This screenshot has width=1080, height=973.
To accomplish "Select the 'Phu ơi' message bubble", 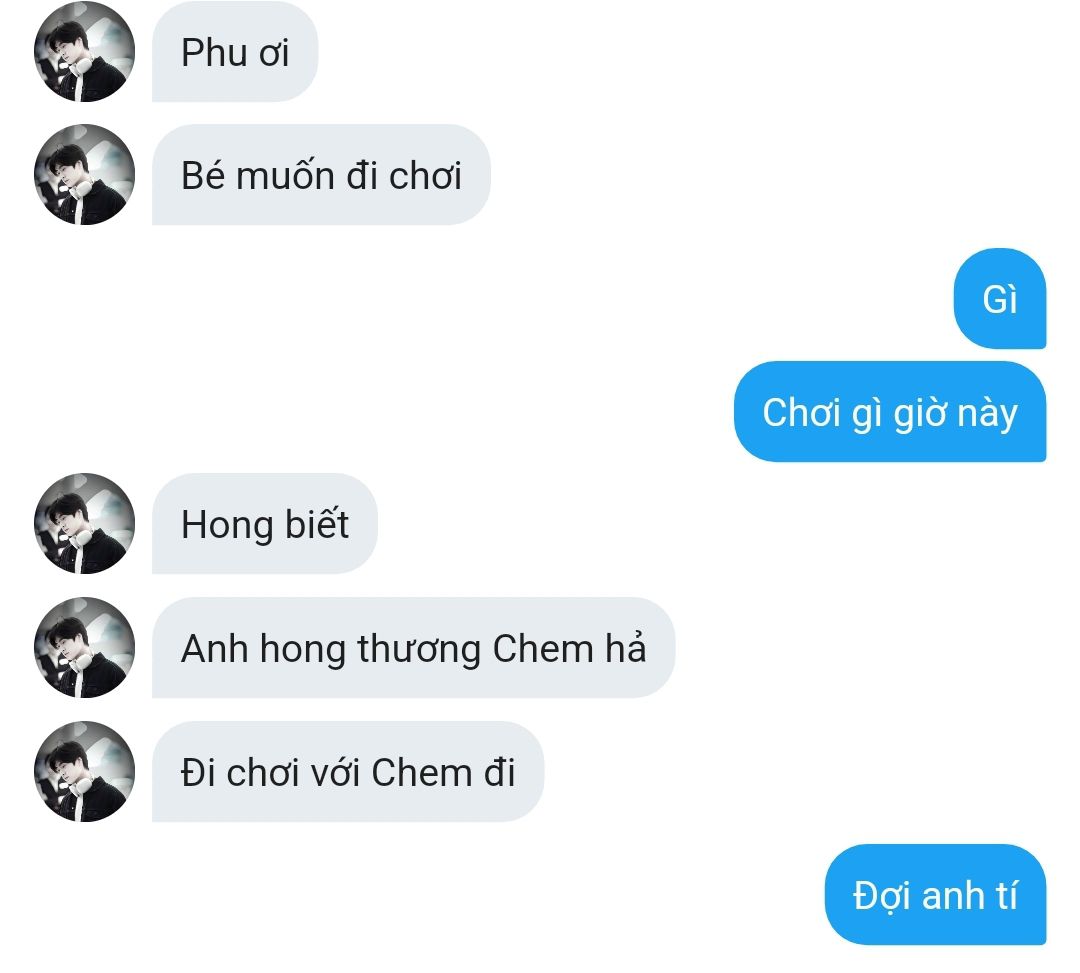I will (x=235, y=52).
